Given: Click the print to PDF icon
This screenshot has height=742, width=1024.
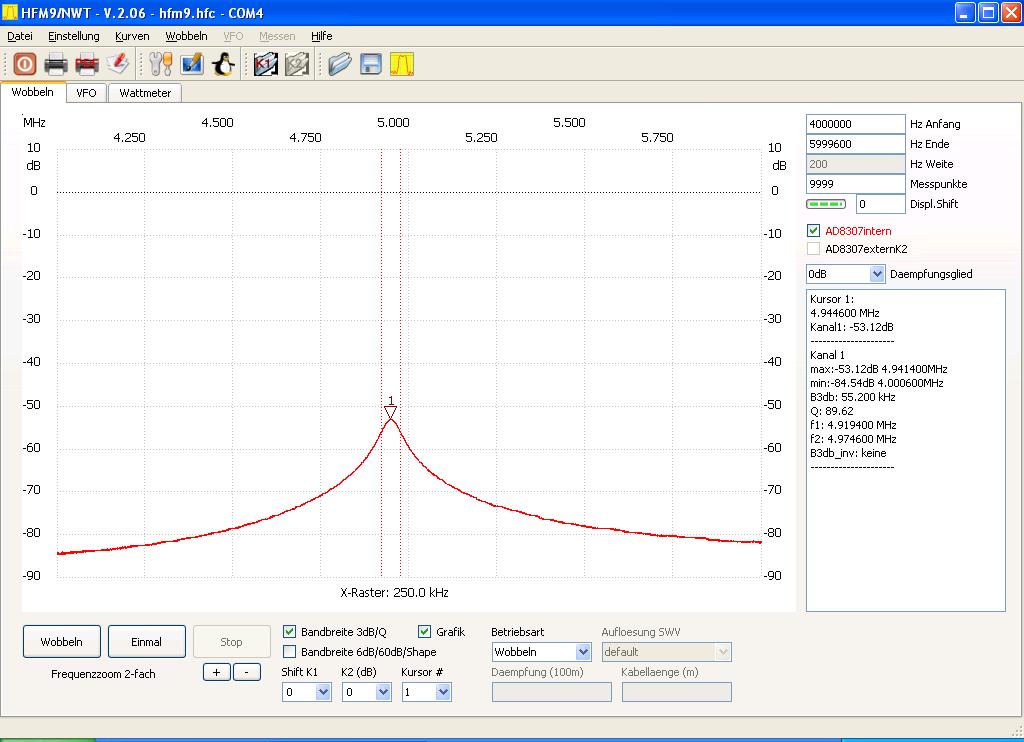Looking at the screenshot, I should point(87,64).
